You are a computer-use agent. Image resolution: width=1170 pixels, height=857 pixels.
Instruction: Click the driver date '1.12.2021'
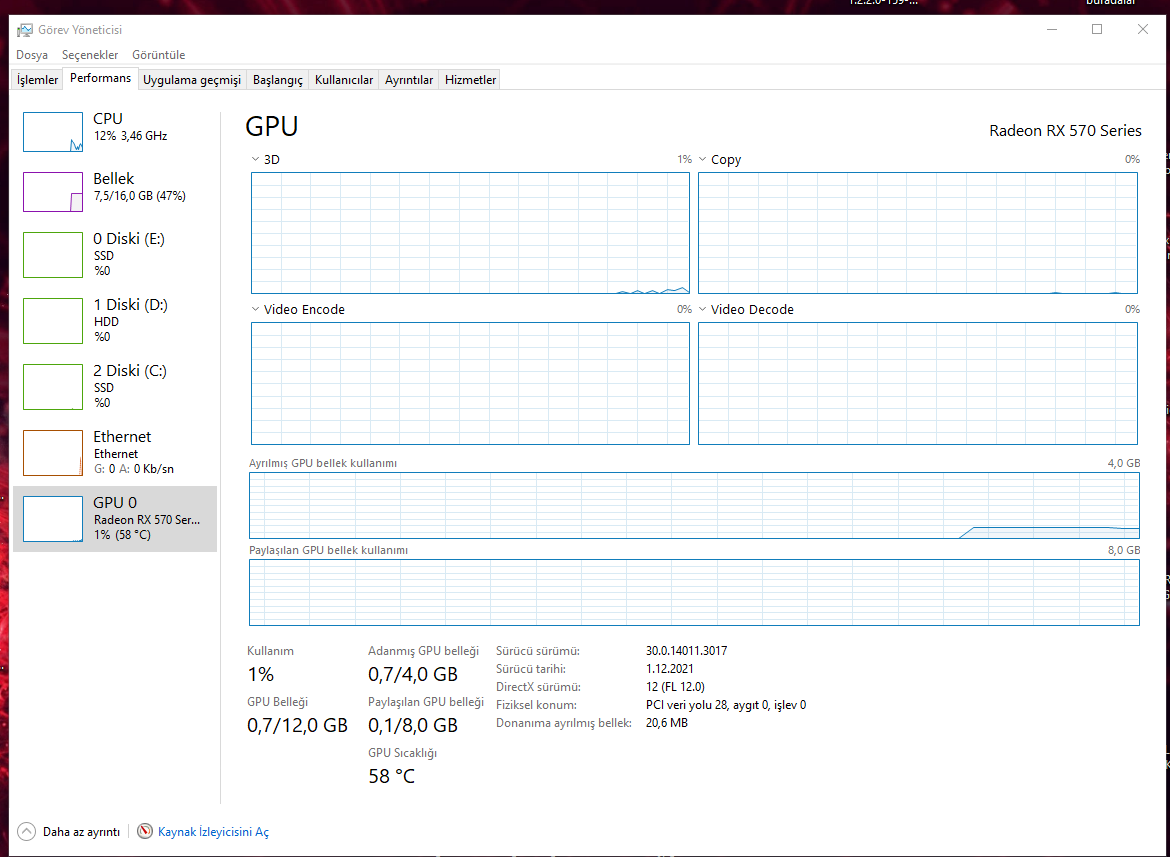point(669,668)
